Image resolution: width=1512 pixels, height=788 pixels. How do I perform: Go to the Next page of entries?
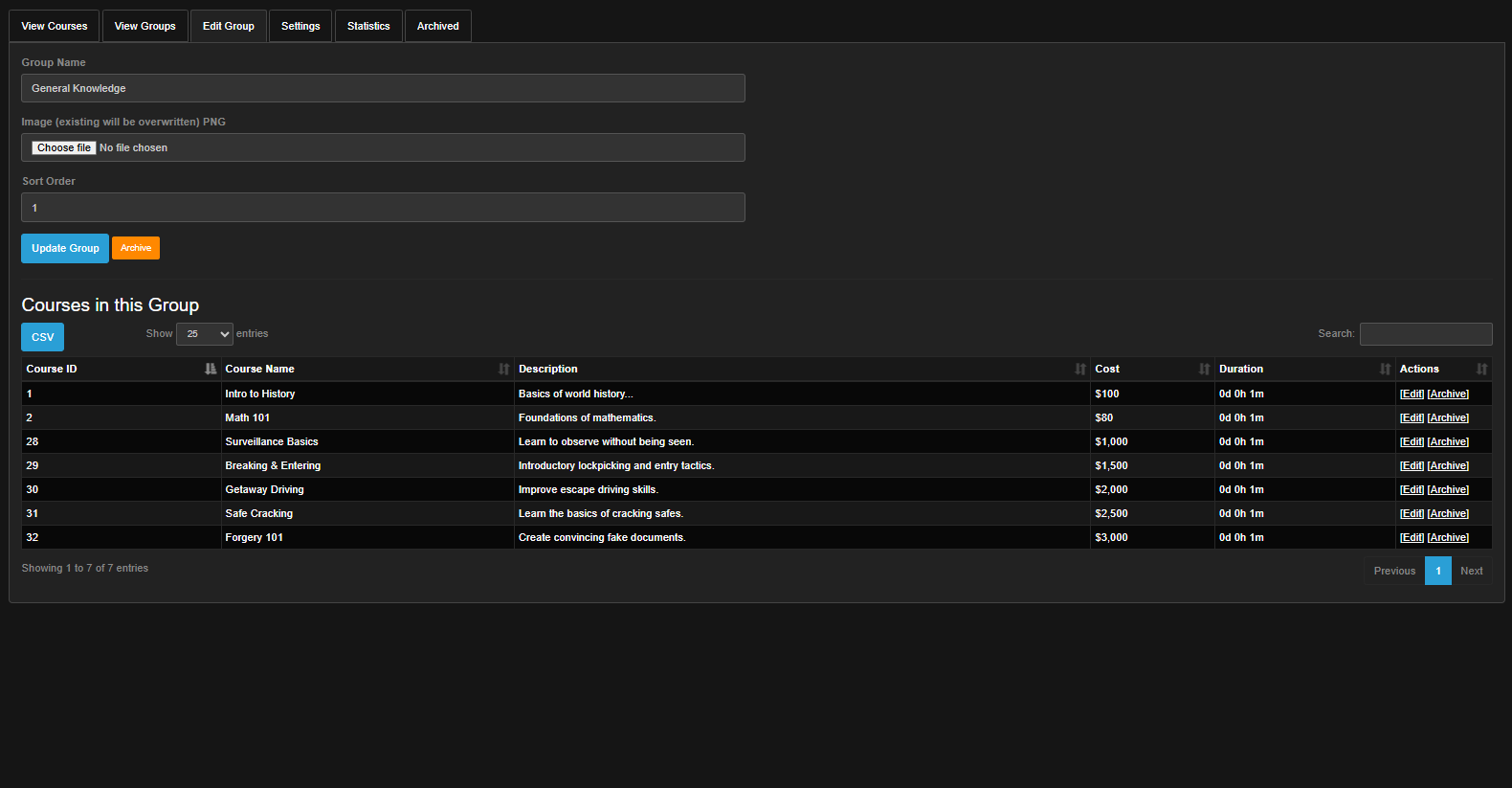click(x=1471, y=571)
